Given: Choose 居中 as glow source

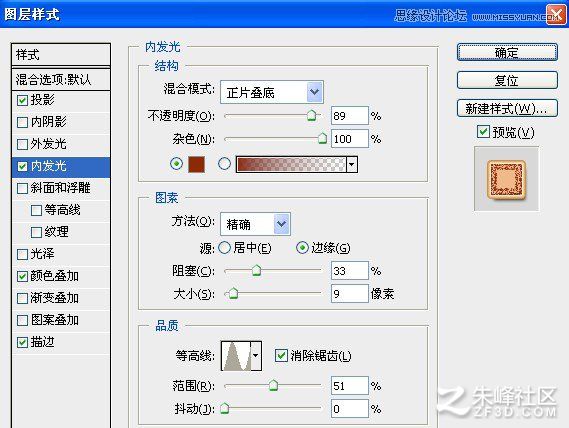Looking at the screenshot, I should coord(225,248).
